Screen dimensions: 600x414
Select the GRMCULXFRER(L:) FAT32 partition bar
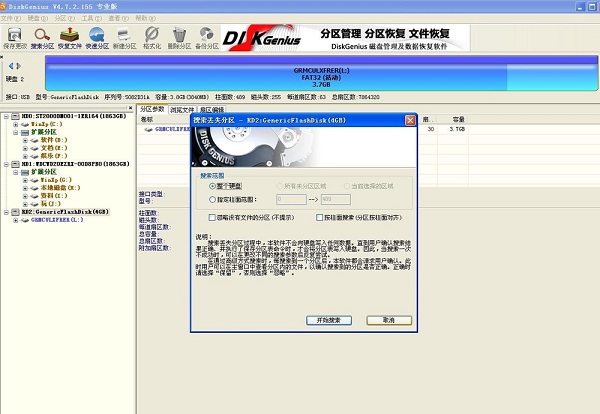coord(321,77)
